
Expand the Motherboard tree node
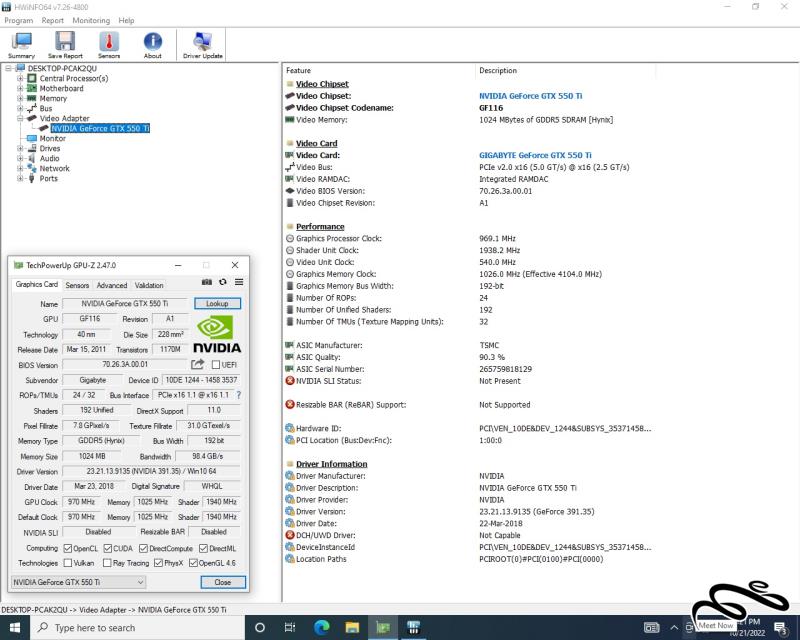[20, 88]
